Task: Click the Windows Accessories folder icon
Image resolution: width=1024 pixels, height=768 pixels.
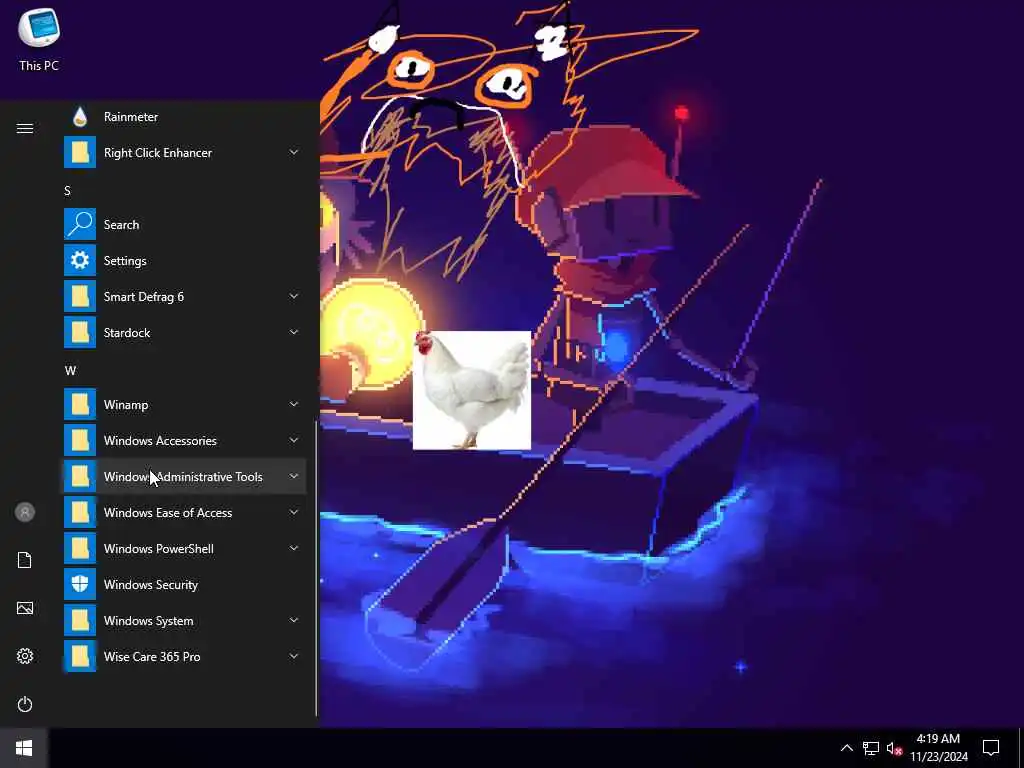Action: pos(80,441)
